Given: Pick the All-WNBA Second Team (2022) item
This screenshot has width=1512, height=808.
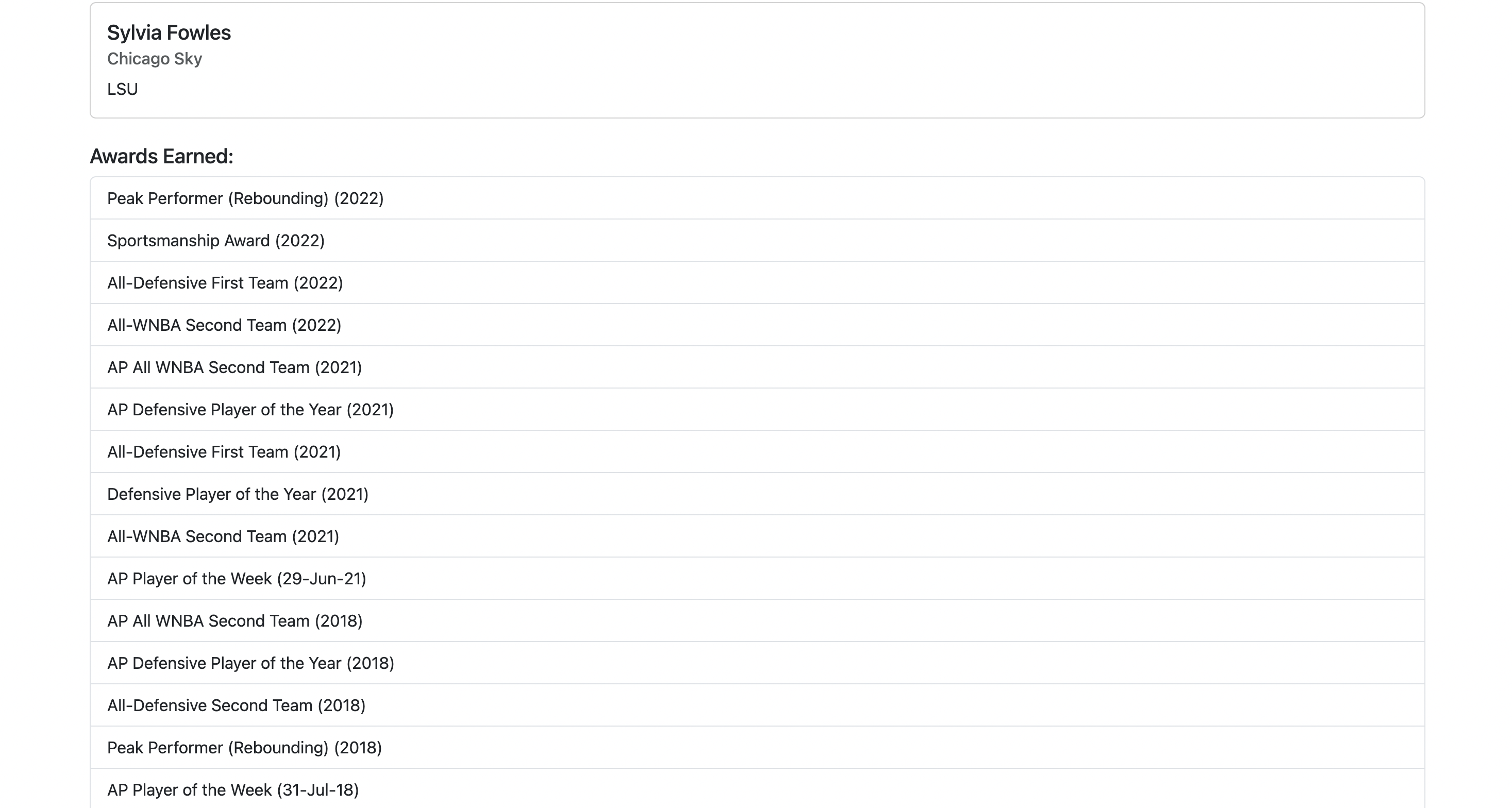Looking at the screenshot, I should pos(224,325).
